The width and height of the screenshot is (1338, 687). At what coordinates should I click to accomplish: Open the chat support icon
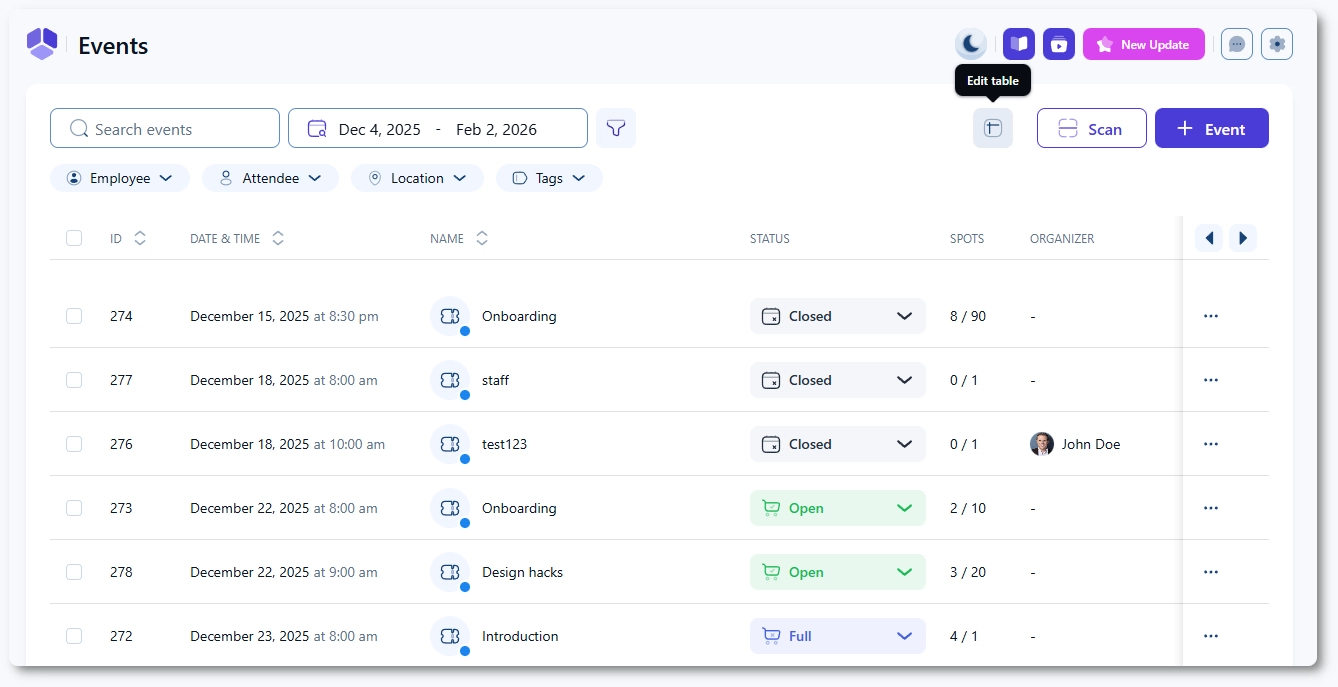pos(1236,44)
